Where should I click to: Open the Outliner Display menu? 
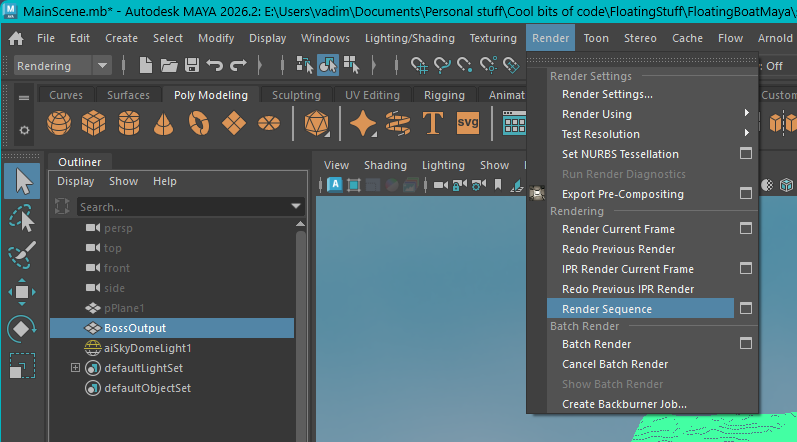tap(75, 181)
